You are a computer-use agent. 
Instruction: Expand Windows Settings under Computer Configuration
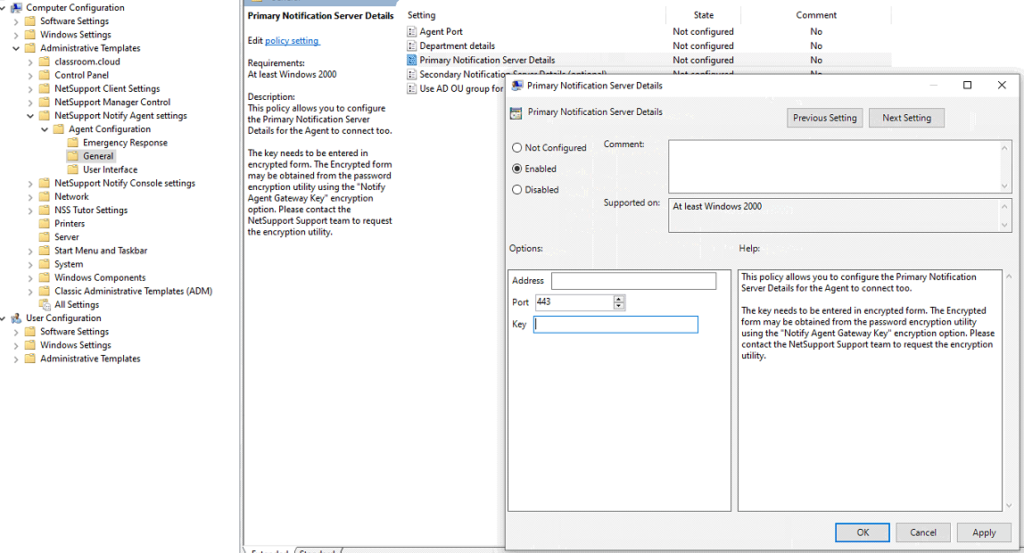[16, 35]
